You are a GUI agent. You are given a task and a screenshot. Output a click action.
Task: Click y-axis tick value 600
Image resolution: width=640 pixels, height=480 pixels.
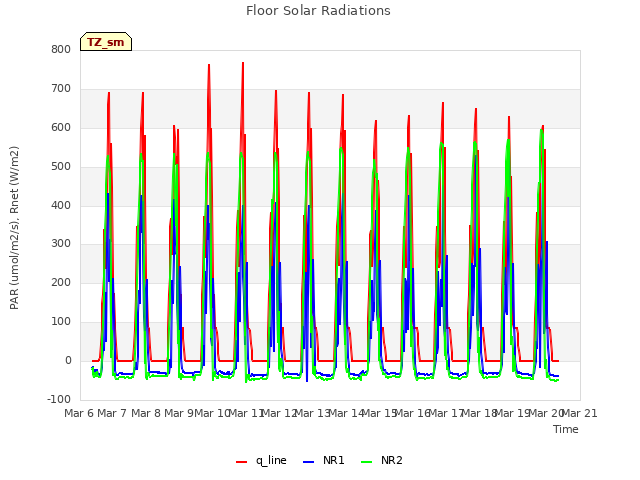click(61, 128)
